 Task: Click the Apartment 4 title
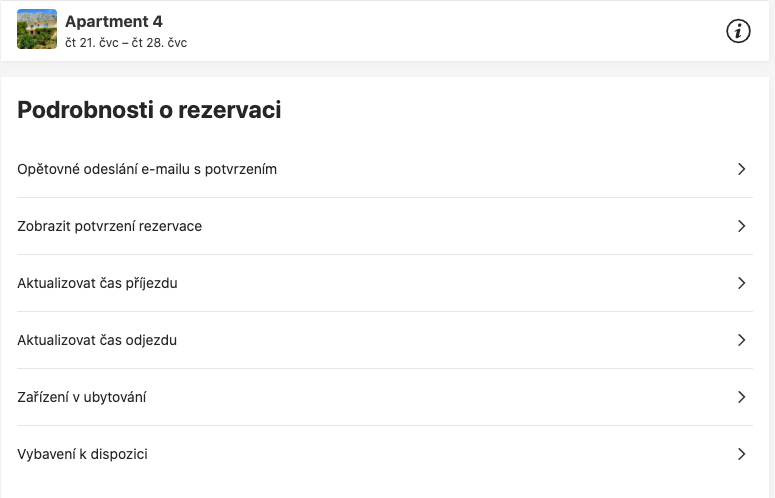(x=114, y=21)
